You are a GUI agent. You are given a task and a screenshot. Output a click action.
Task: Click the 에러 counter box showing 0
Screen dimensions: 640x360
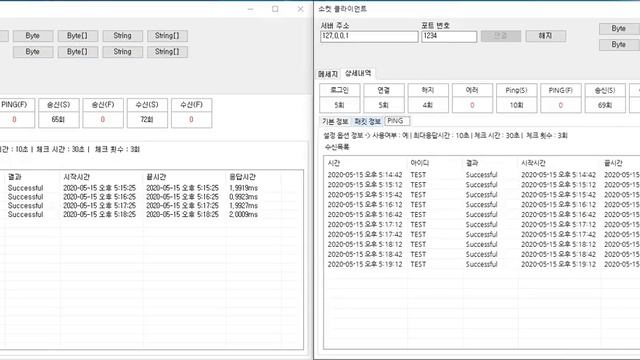click(472, 98)
